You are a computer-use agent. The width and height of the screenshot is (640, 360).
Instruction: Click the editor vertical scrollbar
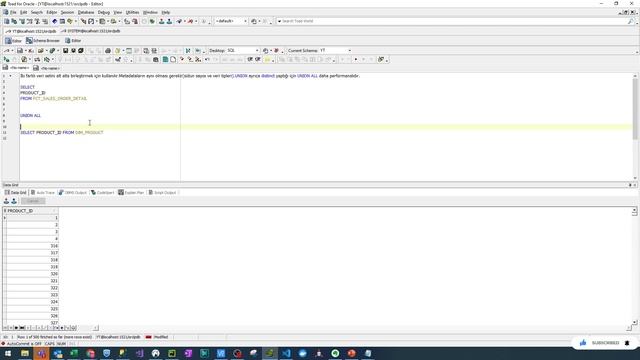pos(635,127)
